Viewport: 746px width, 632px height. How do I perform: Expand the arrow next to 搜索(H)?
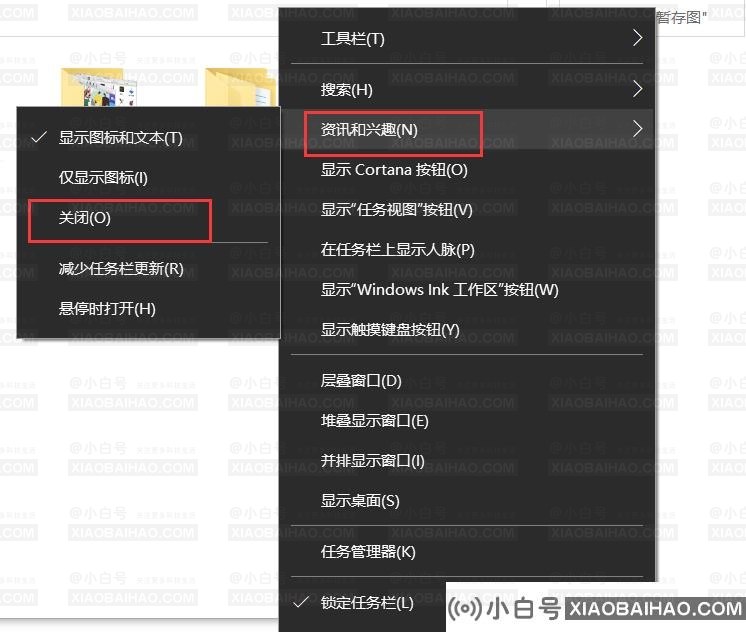pyautogui.click(x=638, y=89)
